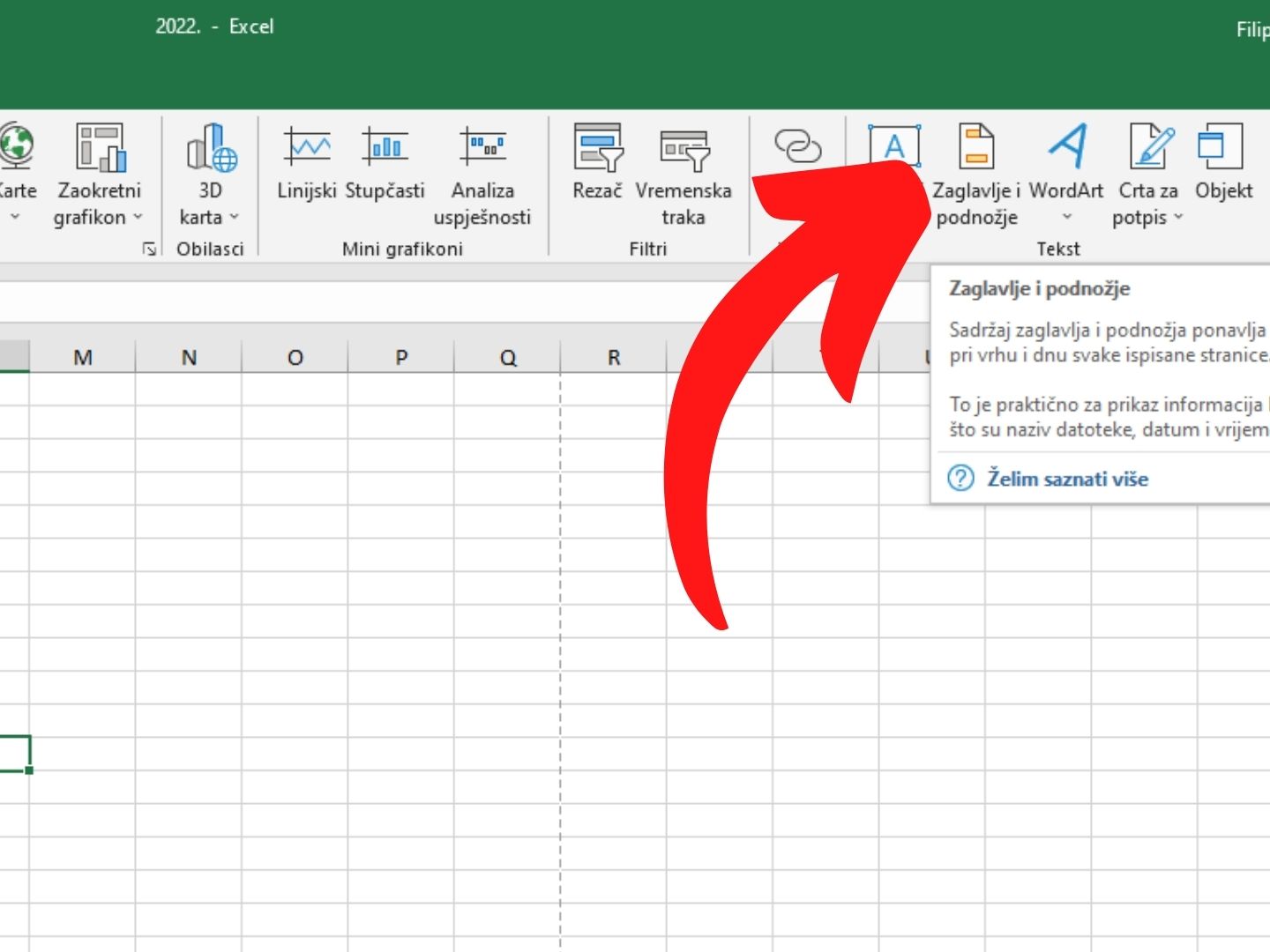Click the "Tekst" group label
Screen dimensions: 1270x952
(1058, 249)
